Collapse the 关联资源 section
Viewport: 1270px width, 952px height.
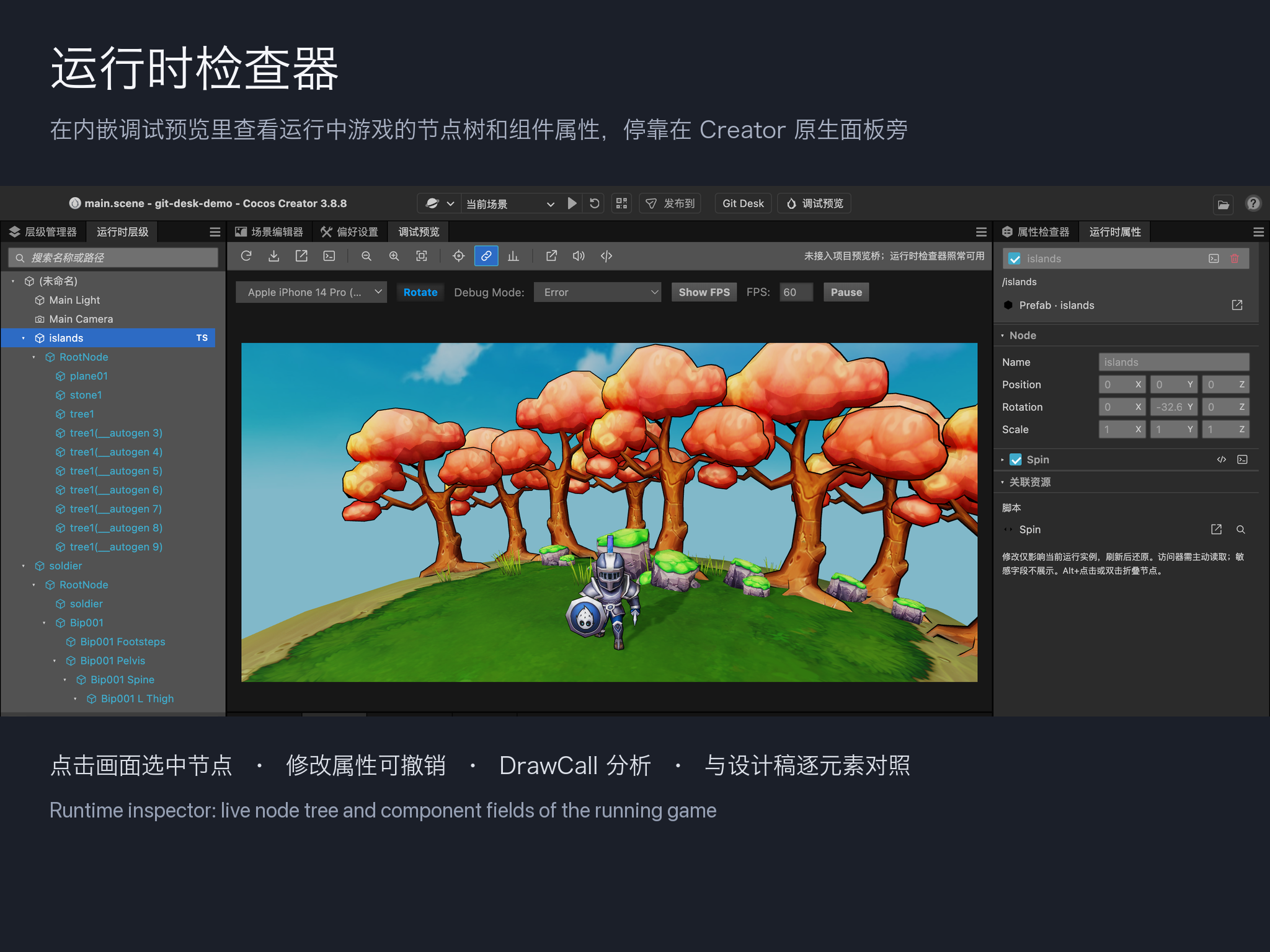point(1002,482)
